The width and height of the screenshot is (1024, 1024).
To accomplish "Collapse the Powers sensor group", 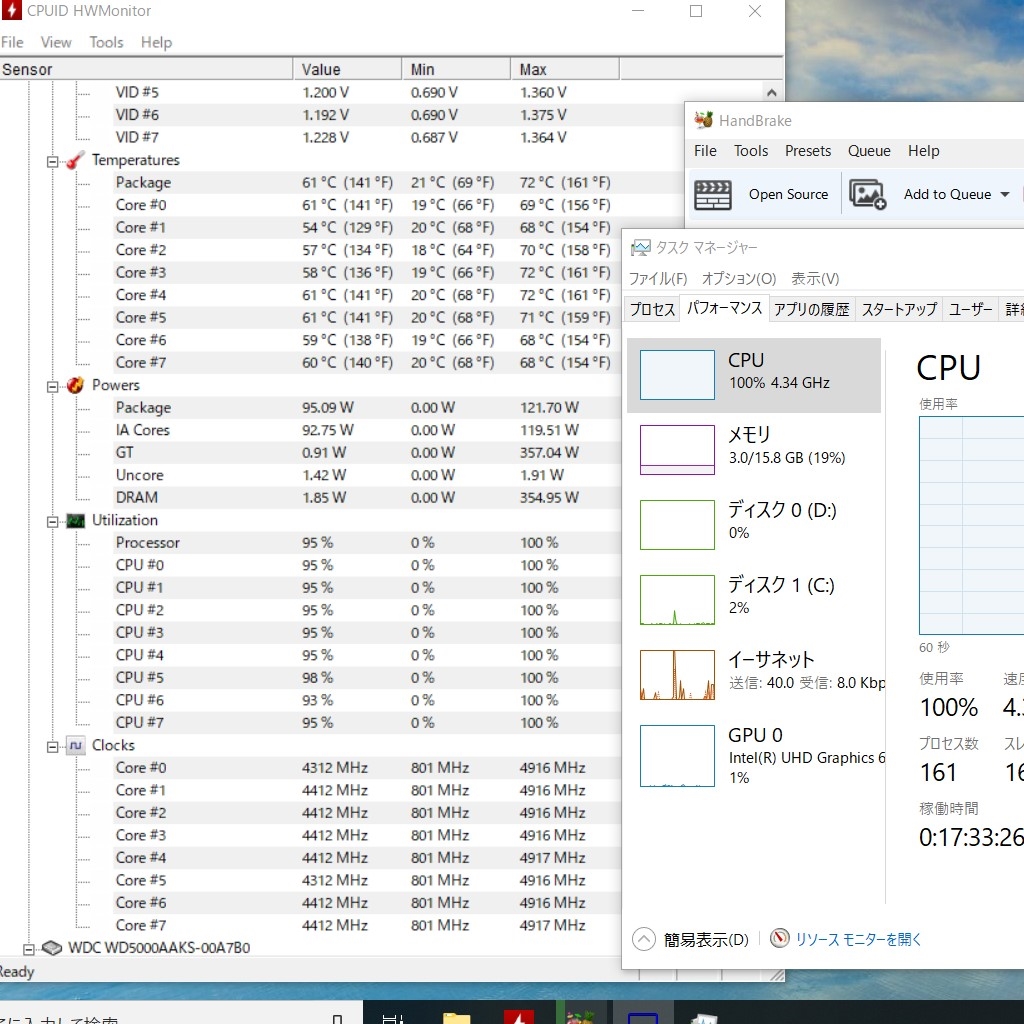I will (53, 386).
